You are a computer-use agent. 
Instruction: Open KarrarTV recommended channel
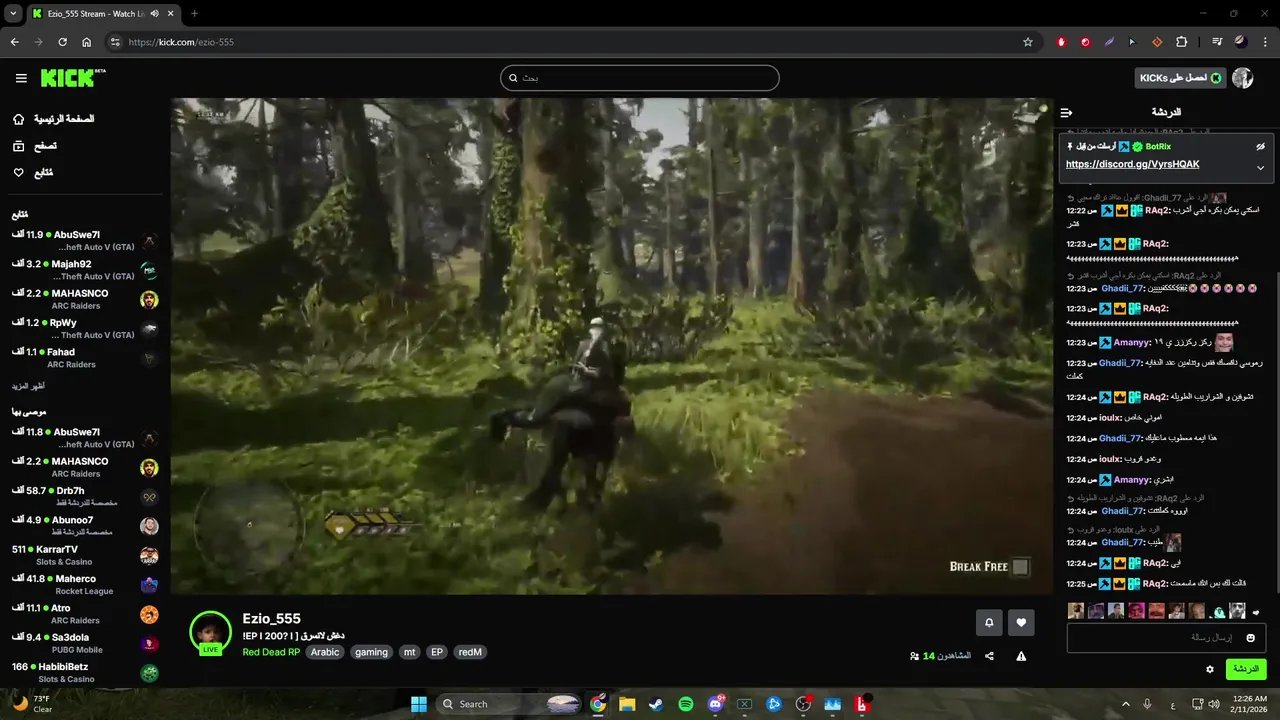point(84,555)
